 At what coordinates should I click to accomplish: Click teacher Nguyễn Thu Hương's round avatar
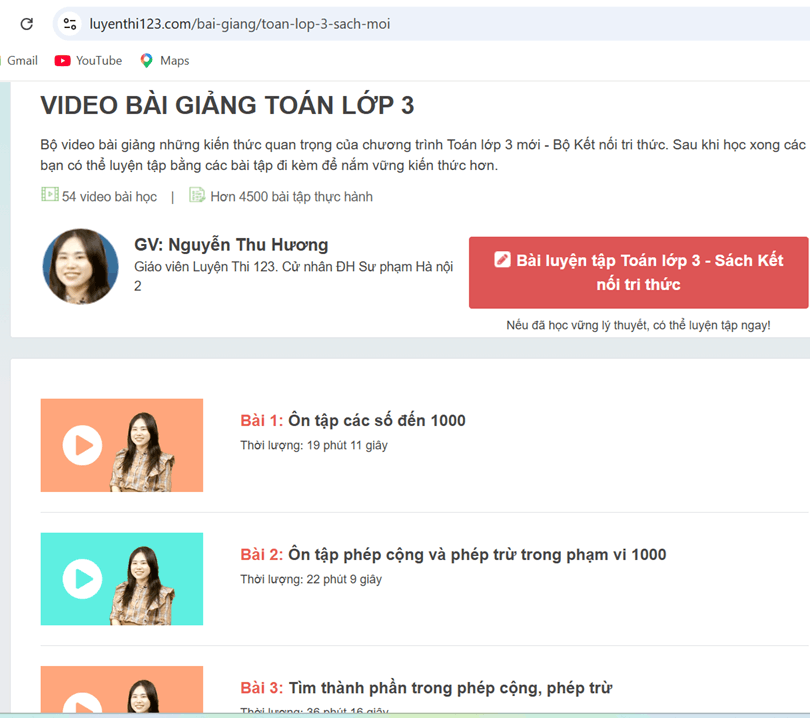coord(81,267)
